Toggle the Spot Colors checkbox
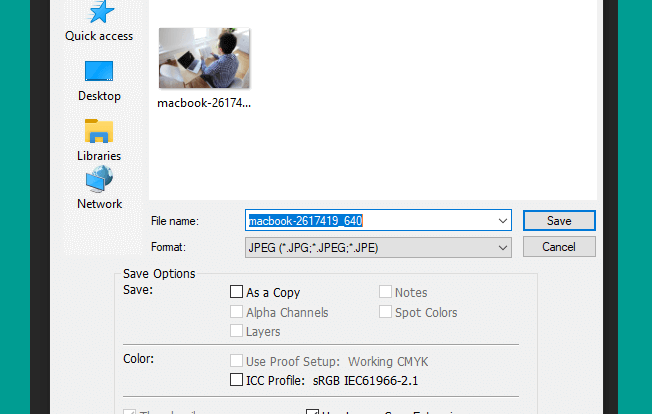This screenshot has width=652, height=414. (385, 312)
